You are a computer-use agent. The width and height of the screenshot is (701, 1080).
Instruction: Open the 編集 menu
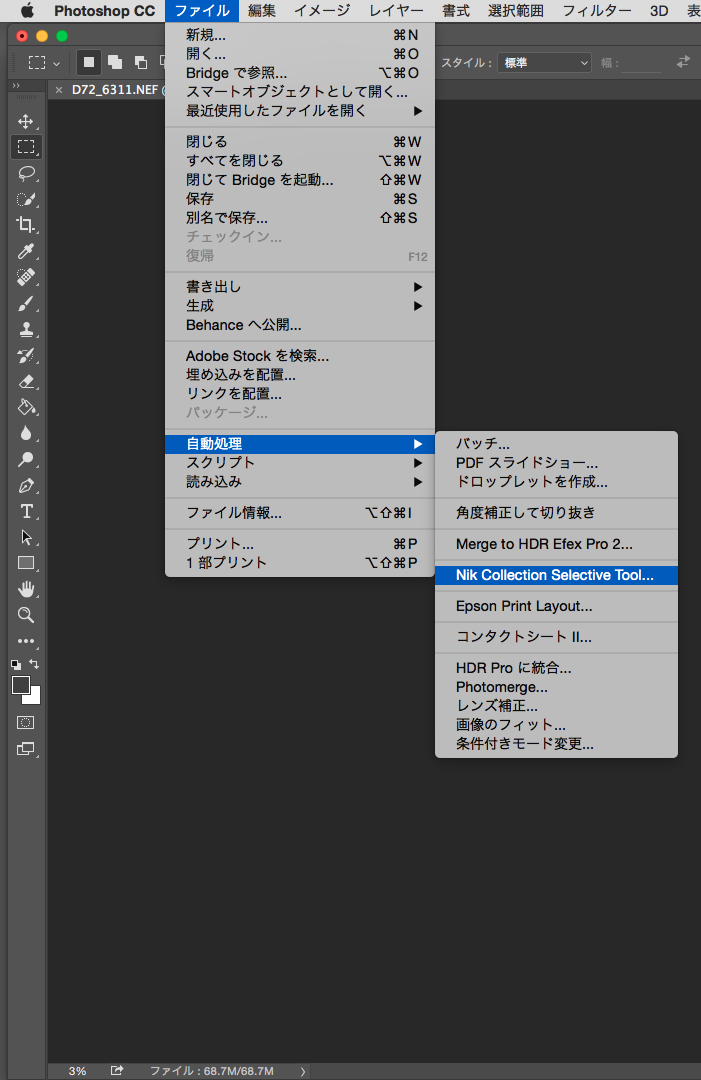coord(262,10)
